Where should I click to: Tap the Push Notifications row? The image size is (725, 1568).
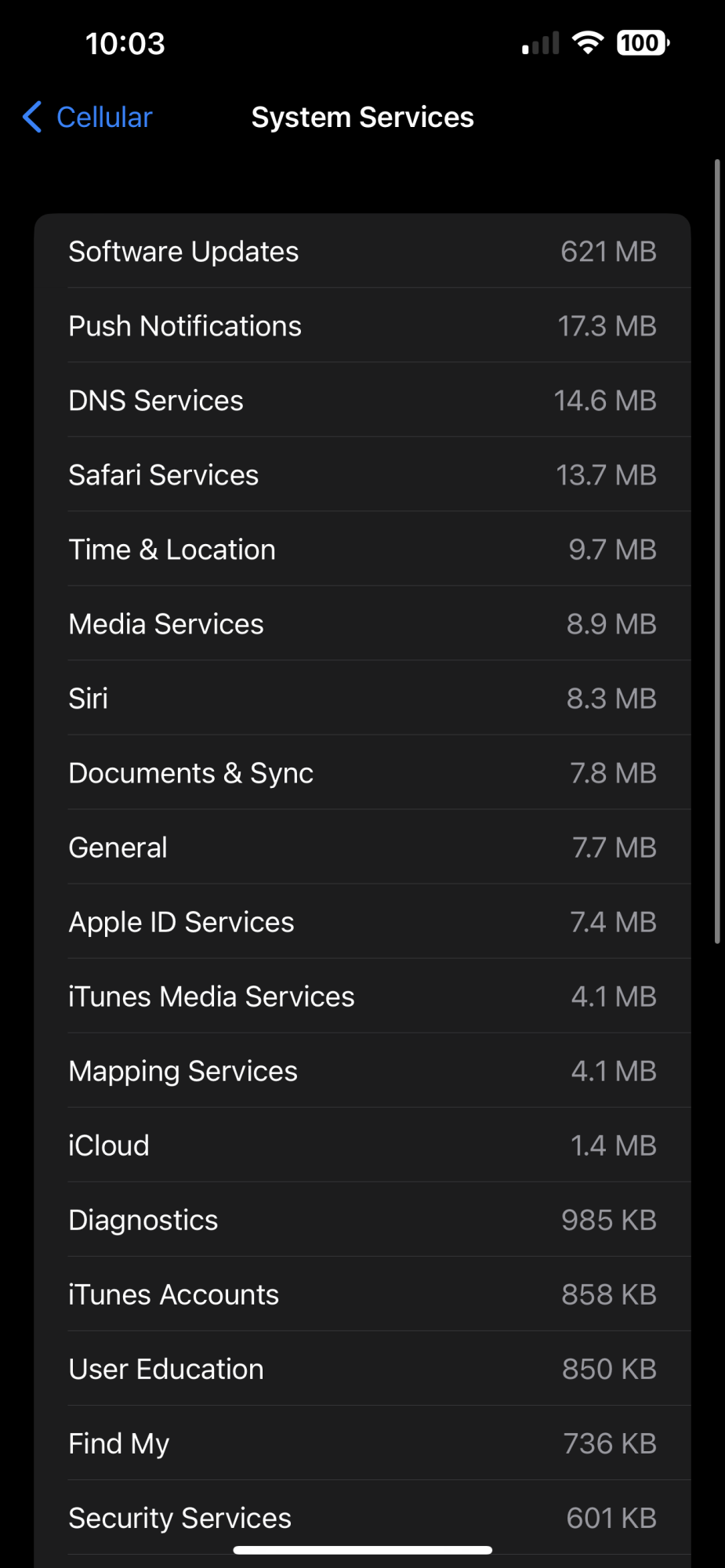(362, 326)
